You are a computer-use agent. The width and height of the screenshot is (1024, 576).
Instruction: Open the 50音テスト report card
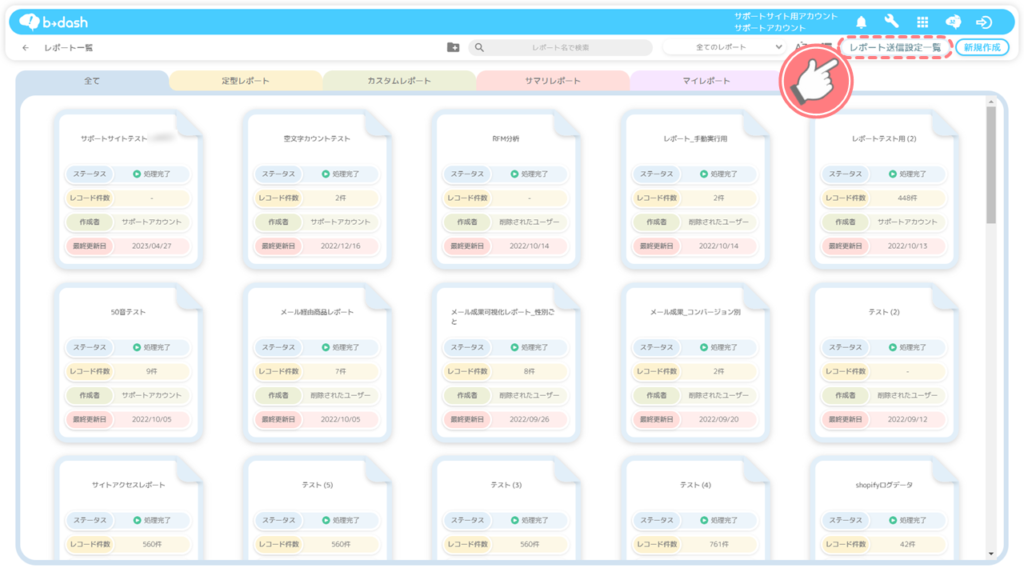coord(129,363)
